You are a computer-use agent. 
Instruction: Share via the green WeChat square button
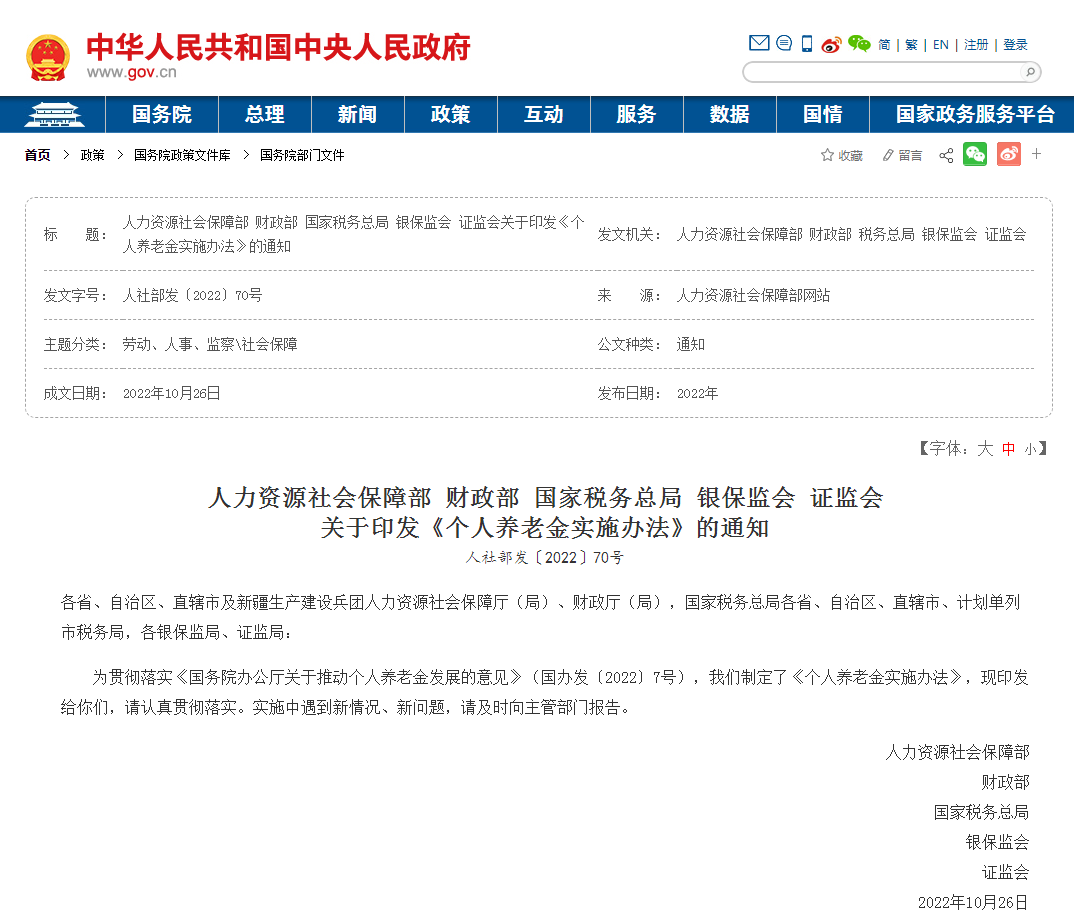[x=975, y=154]
